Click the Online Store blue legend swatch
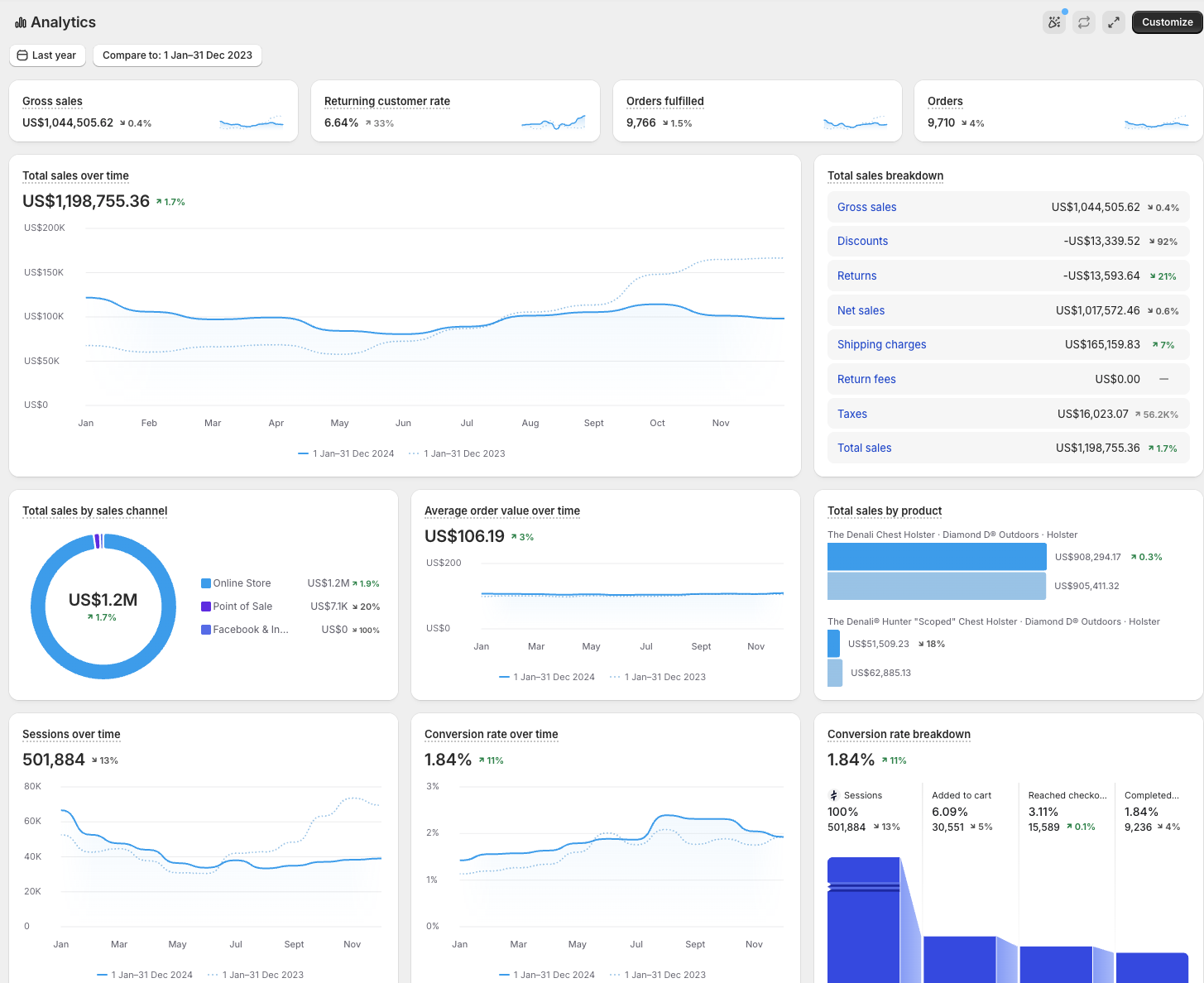Viewport: 1204px width, 983px height. coord(206,583)
